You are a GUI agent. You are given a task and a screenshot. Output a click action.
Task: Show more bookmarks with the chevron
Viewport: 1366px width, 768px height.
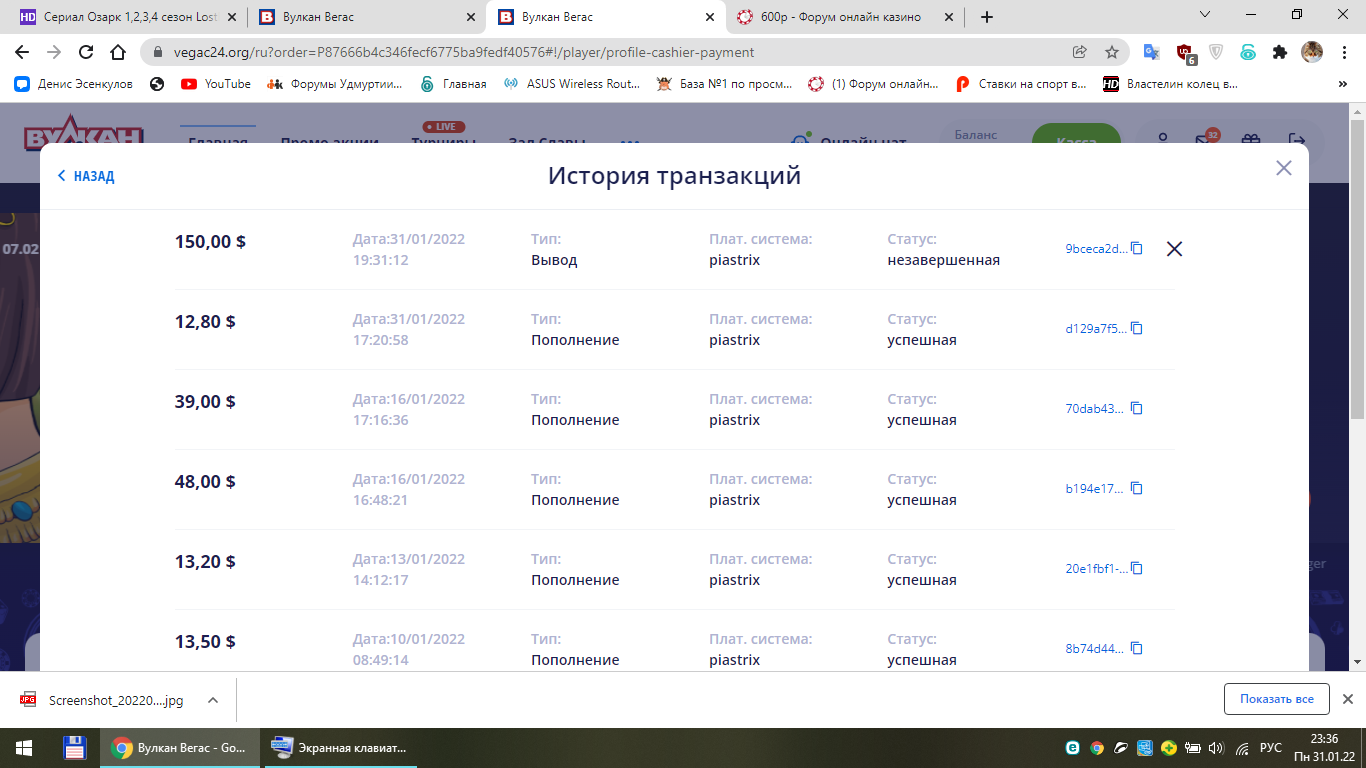point(1342,84)
